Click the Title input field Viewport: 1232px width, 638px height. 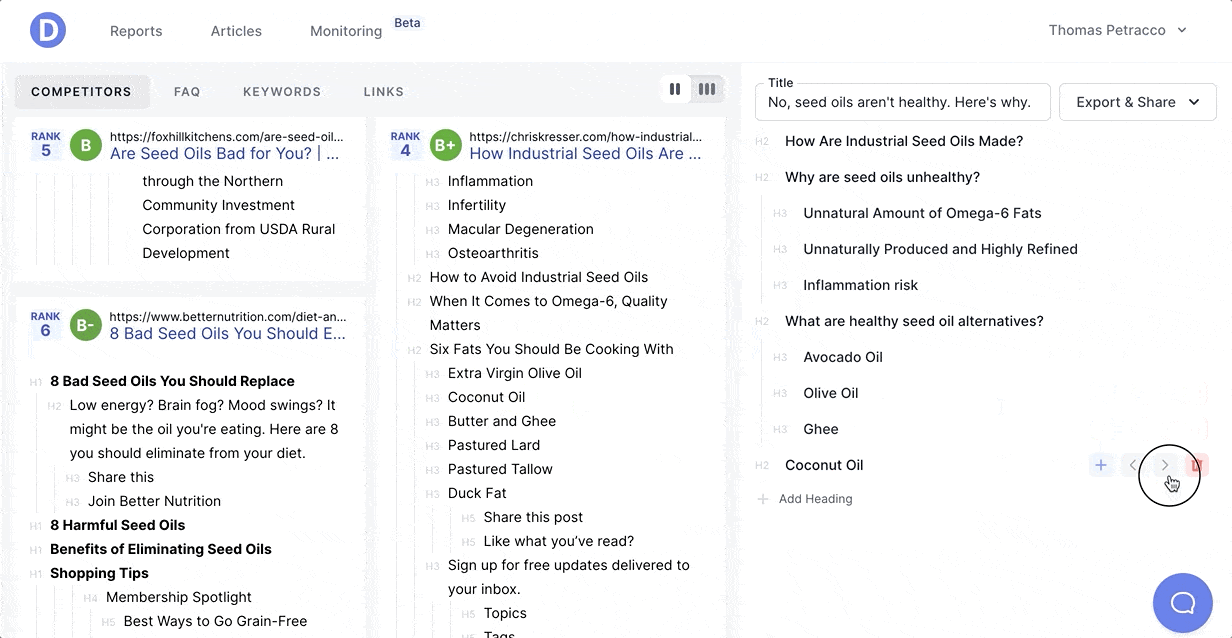point(903,102)
